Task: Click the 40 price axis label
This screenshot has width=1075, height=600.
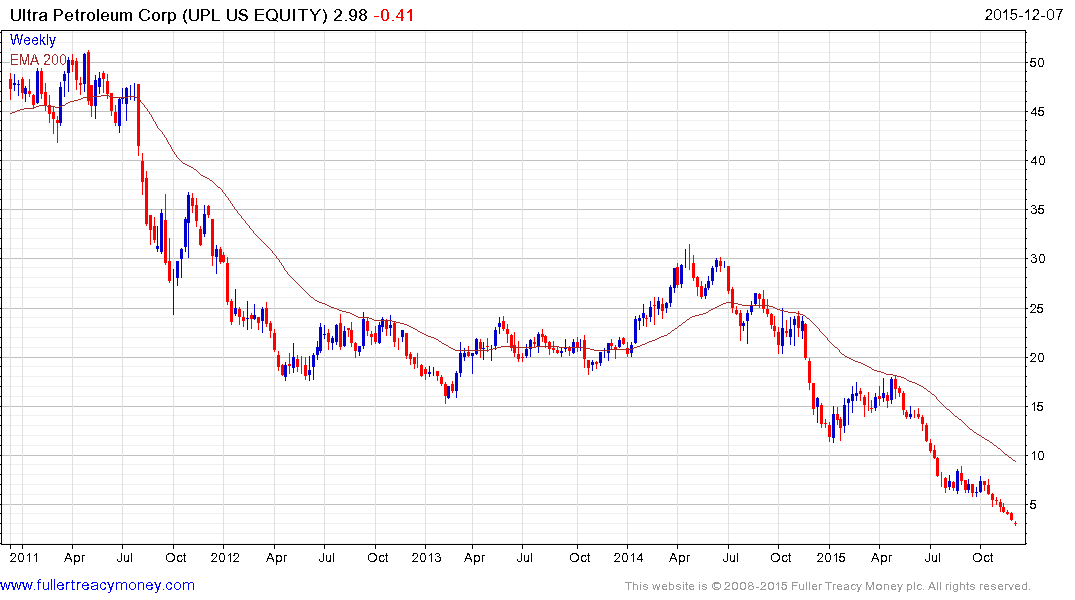Action: click(x=1037, y=160)
